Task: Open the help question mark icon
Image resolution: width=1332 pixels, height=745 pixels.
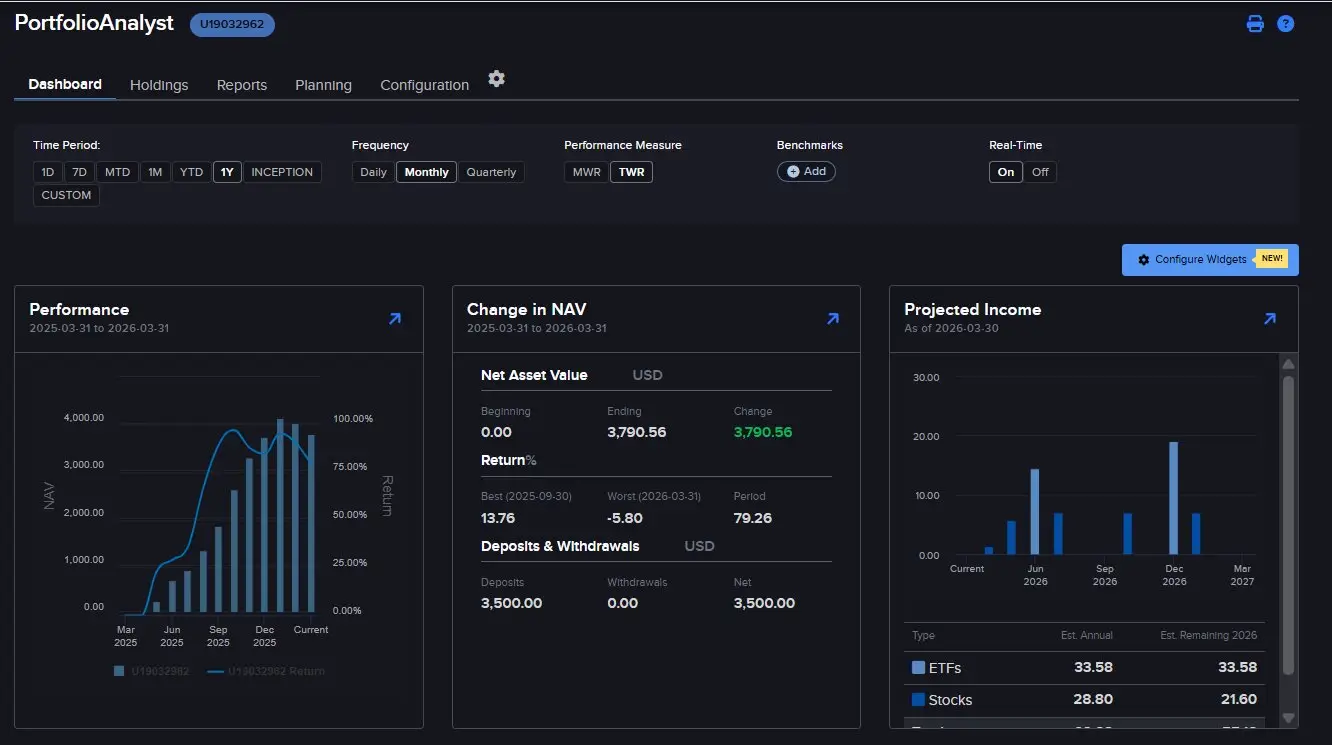Action: coord(1286,24)
